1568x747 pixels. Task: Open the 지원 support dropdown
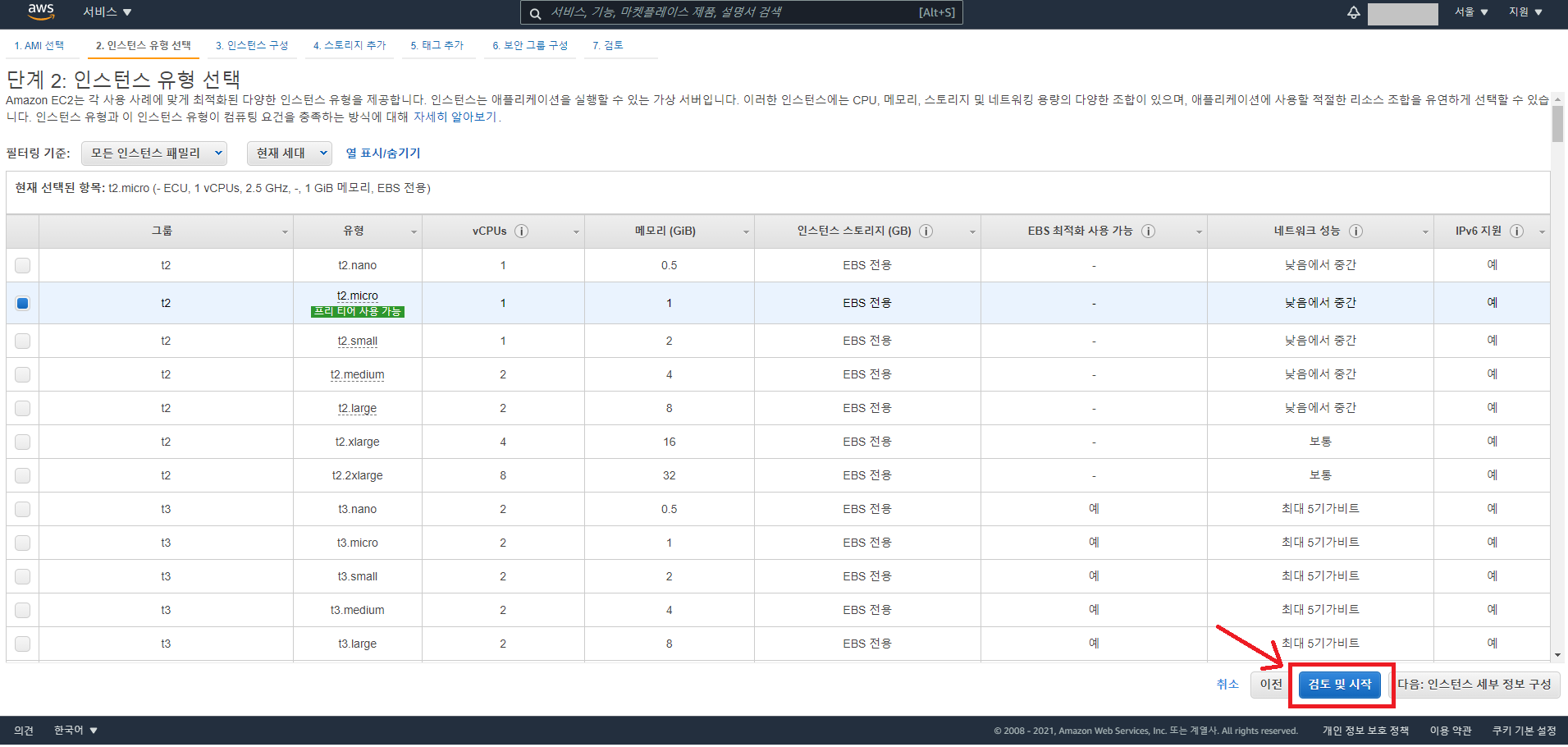point(1525,12)
